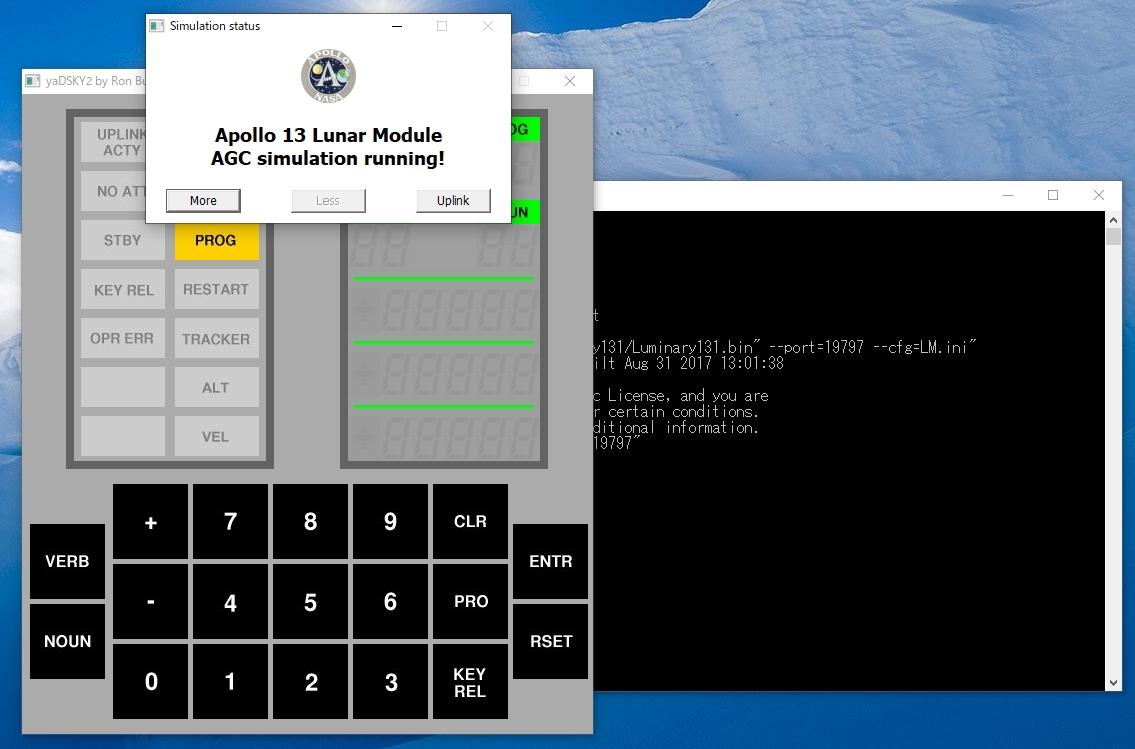
Task: Click the 'Simulation status' title text
Action: point(215,26)
